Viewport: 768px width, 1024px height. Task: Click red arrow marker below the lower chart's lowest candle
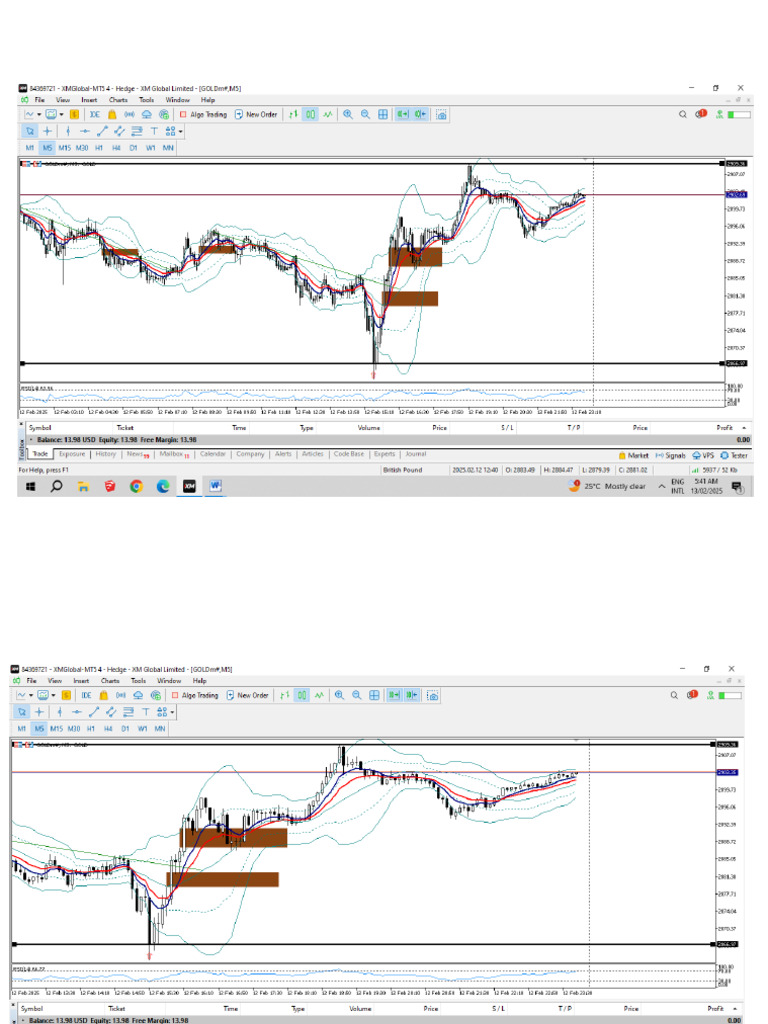(x=150, y=955)
